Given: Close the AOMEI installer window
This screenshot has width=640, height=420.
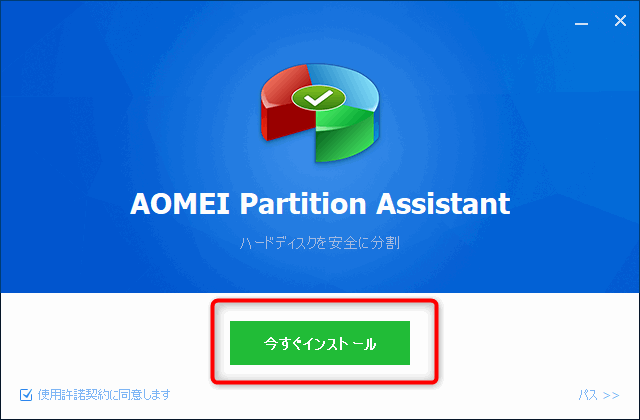Looking at the screenshot, I should (x=620, y=20).
